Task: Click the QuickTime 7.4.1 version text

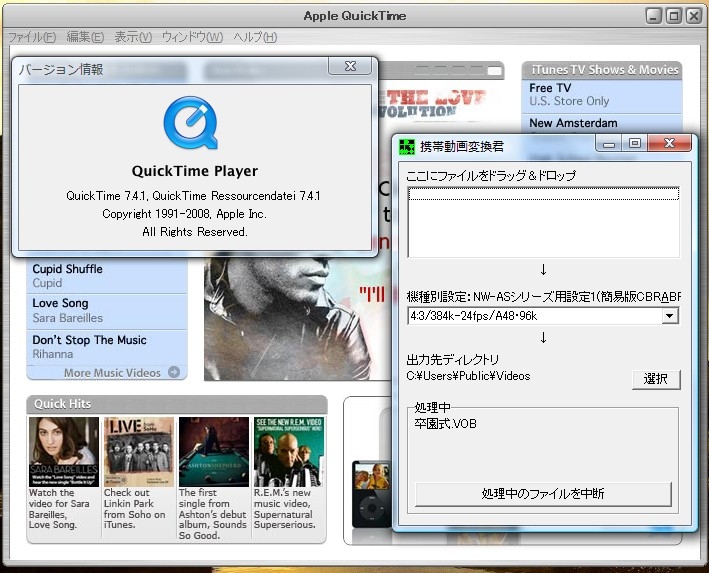Action: point(193,196)
